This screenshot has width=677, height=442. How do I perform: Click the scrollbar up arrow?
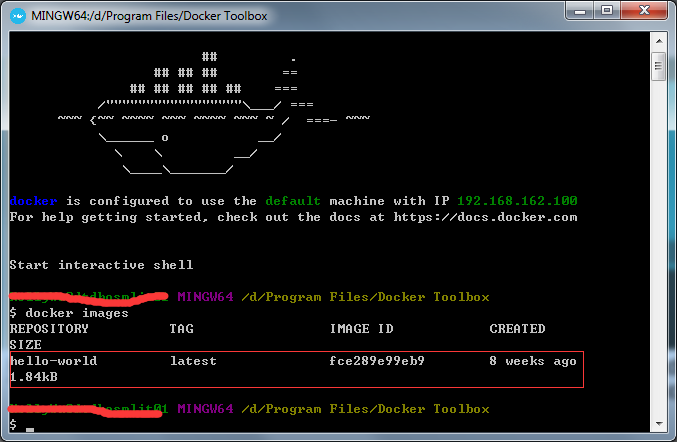pyautogui.click(x=659, y=41)
